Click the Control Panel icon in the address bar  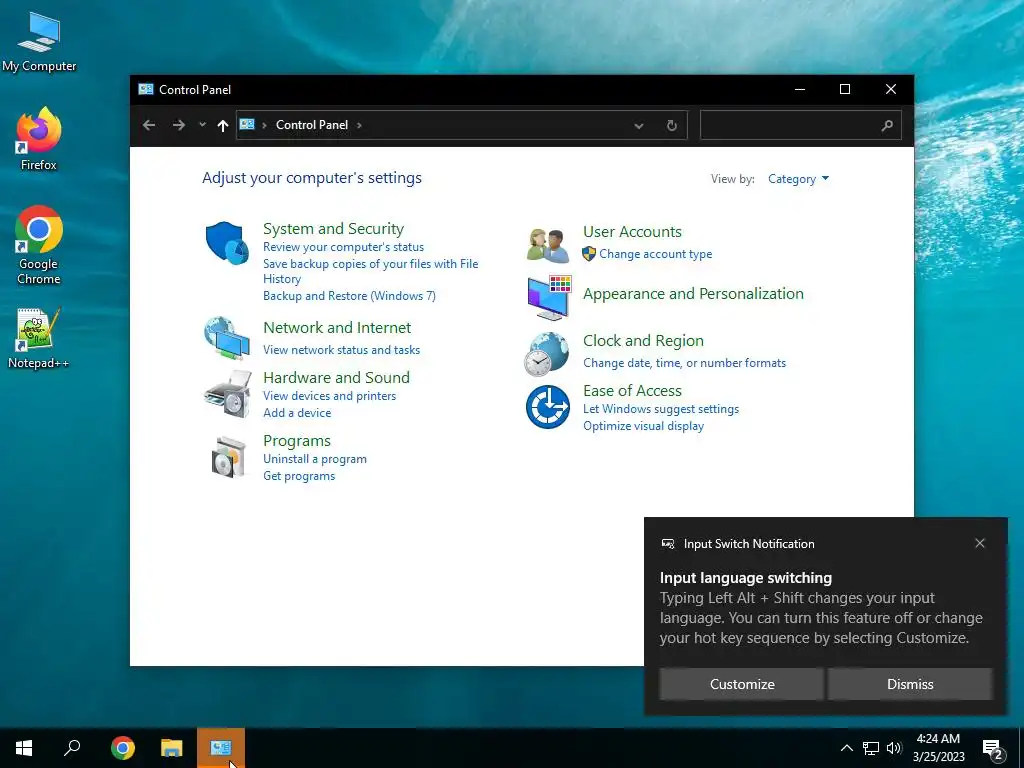point(247,124)
